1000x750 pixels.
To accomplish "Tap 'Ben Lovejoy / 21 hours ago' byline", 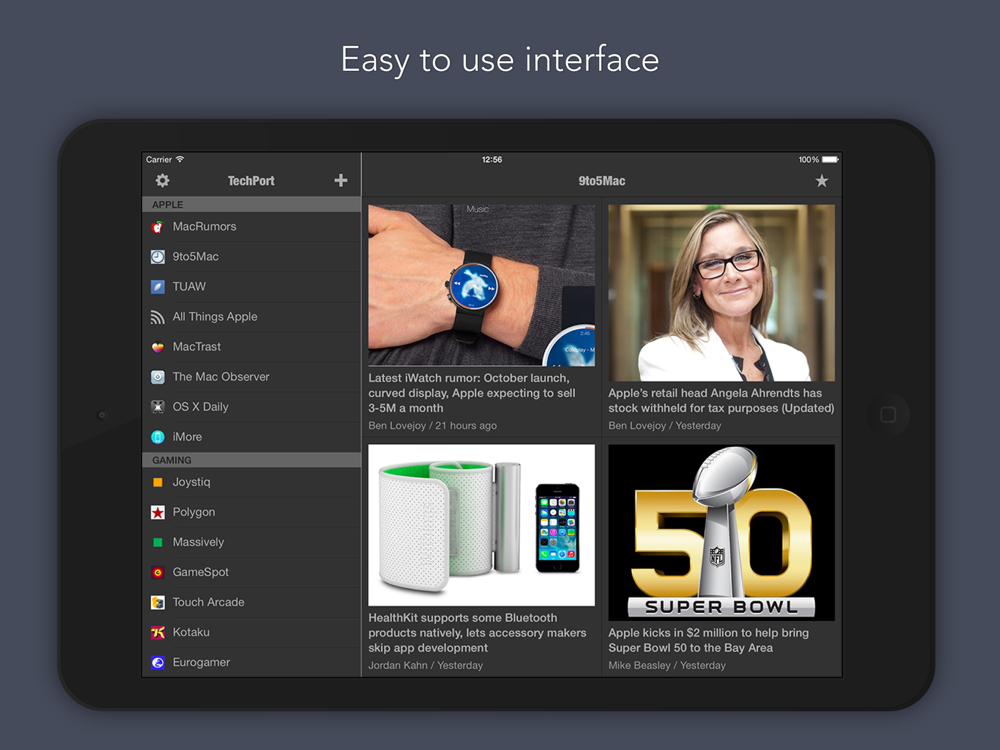I will [x=432, y=425].
